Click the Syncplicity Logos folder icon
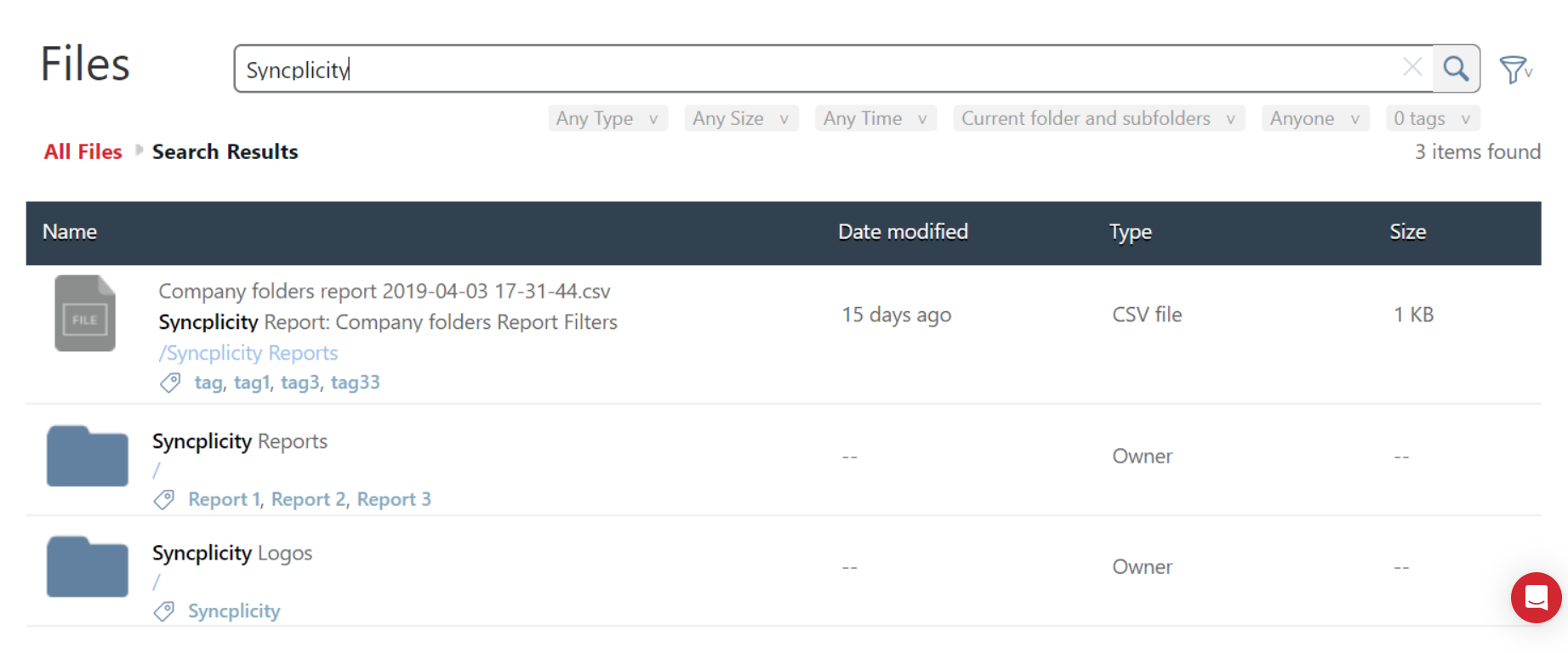The height and width of the screenshot is (653, 1568). (x=88, y=566)
